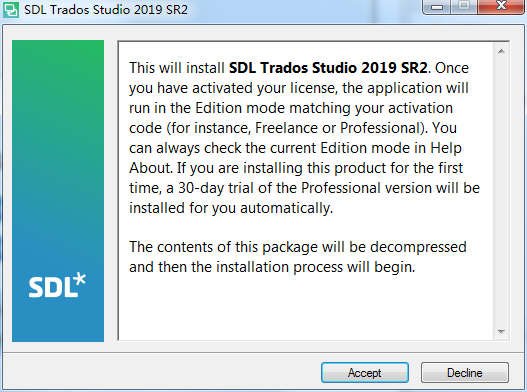
Task: Click the line 'installed for you automatically'
Action: click(231, 208)
